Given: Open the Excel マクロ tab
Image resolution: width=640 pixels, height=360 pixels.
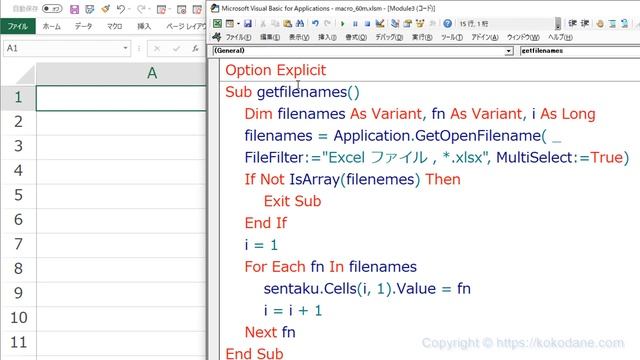Looking at the screenshot, I should [x=114, y=26].
